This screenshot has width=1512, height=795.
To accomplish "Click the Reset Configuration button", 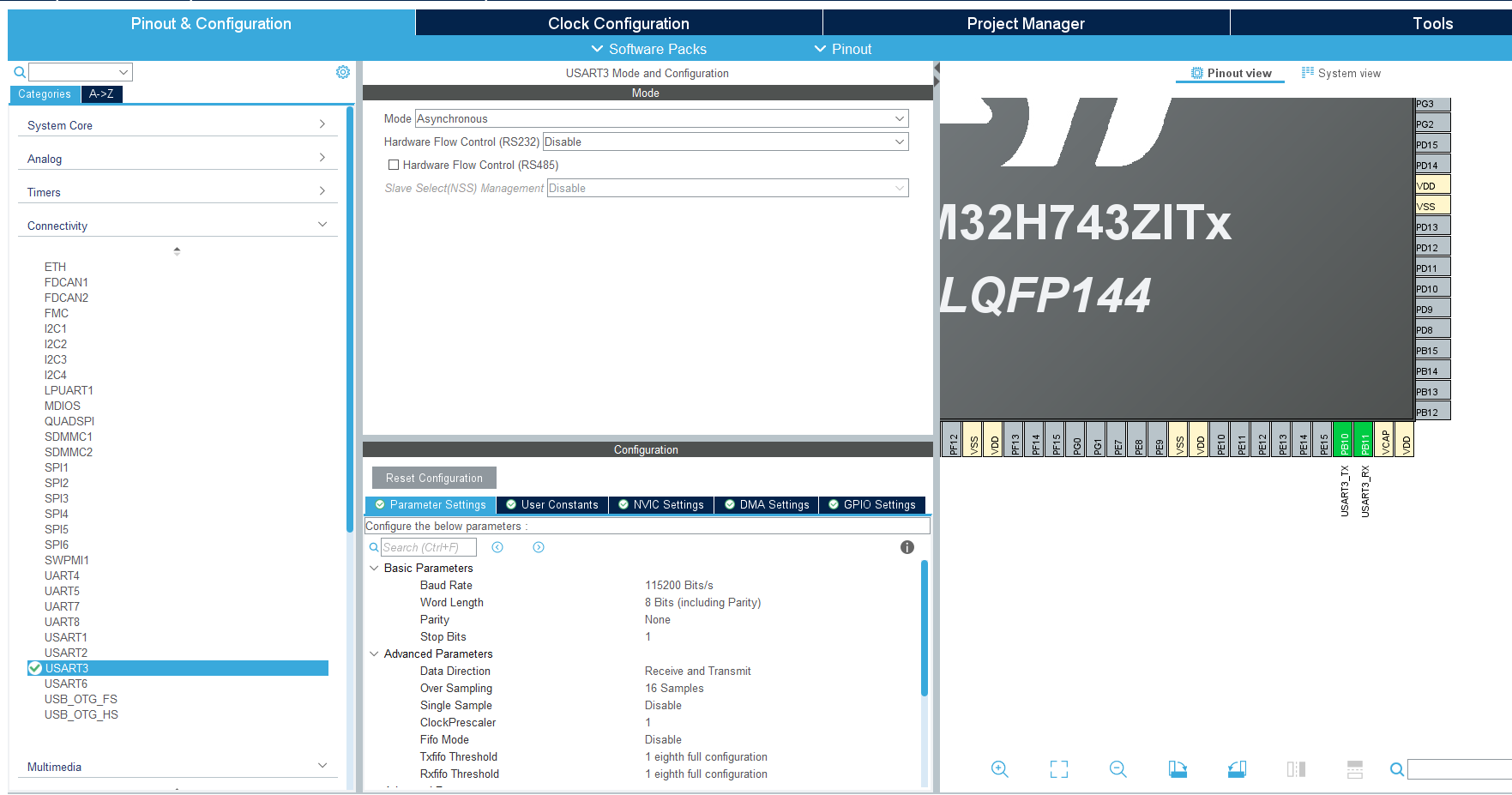I will (433, 478).
